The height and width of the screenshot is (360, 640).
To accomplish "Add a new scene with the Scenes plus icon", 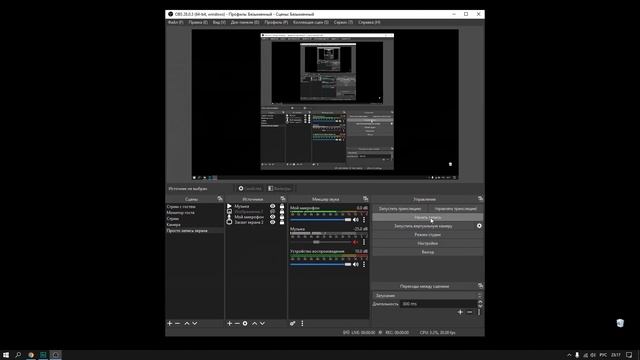I will pos(170,323).
